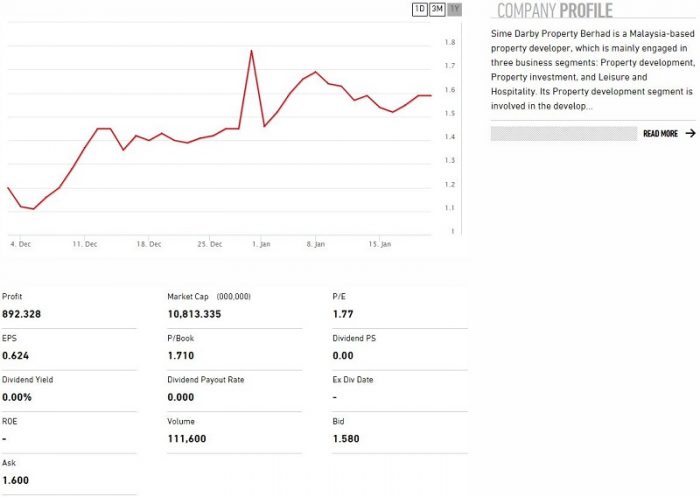Screen dimensions: 700x497
Task: Click the EPS value 0.624
Action: pyautogui.click(x=15, y=355)
